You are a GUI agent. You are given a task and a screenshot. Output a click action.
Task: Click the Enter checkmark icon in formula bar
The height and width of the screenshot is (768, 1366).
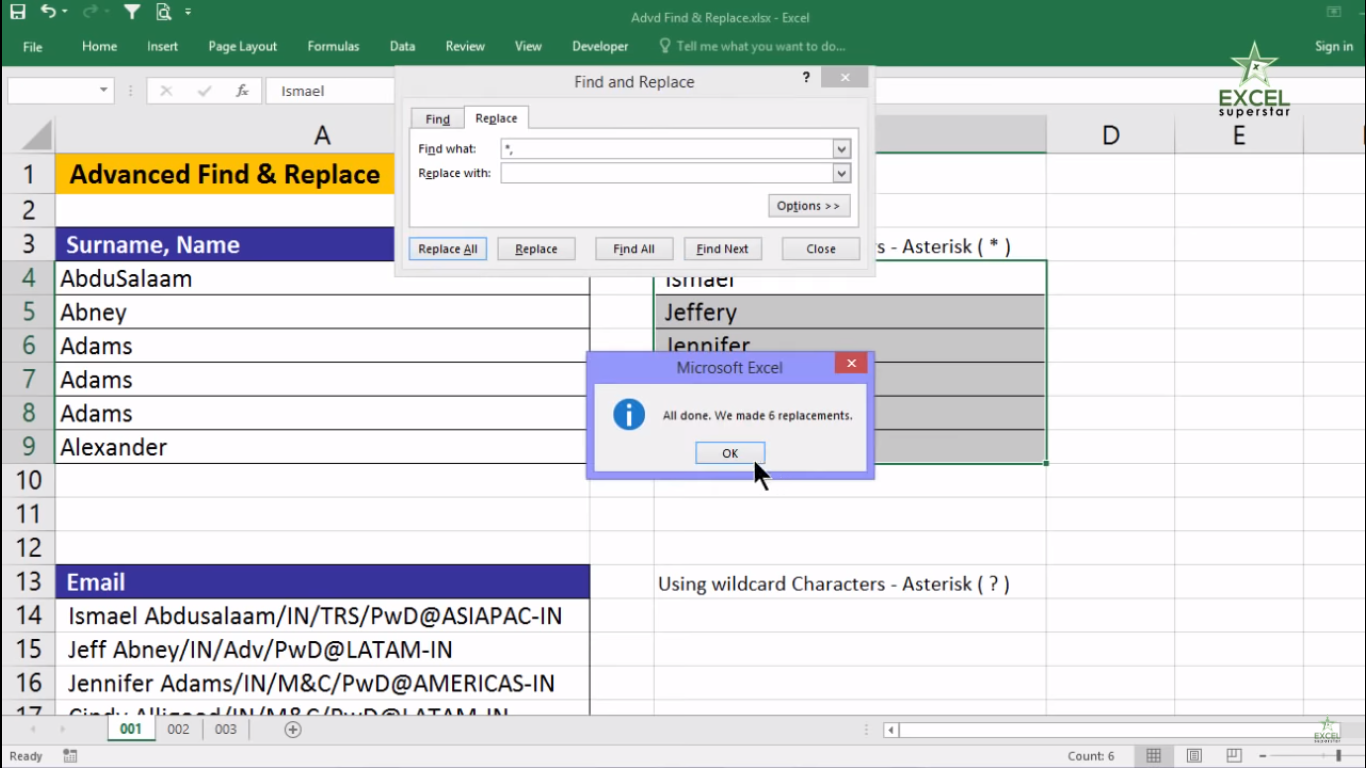coord(204,91)
